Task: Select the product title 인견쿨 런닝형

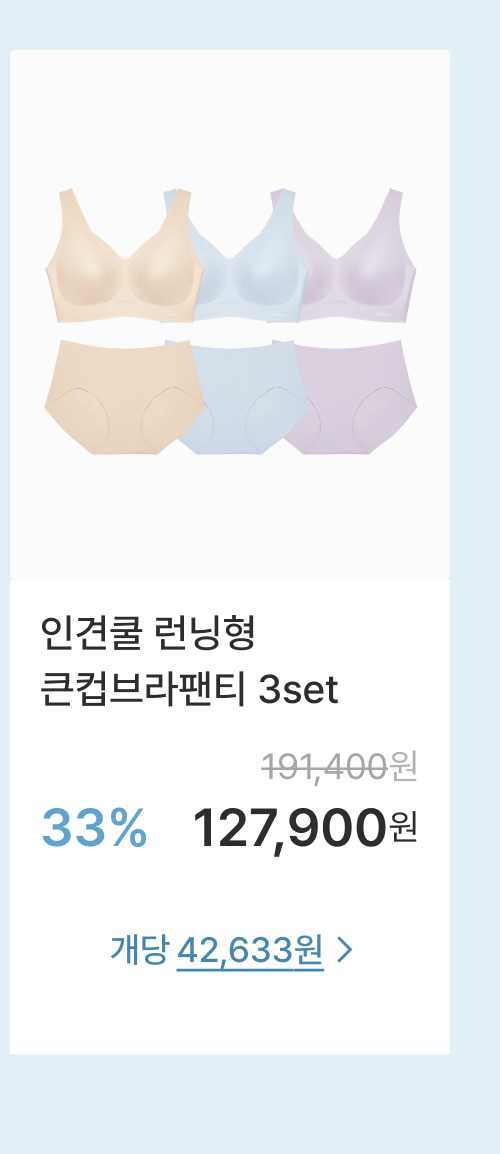Action: (x=148, y=634)
